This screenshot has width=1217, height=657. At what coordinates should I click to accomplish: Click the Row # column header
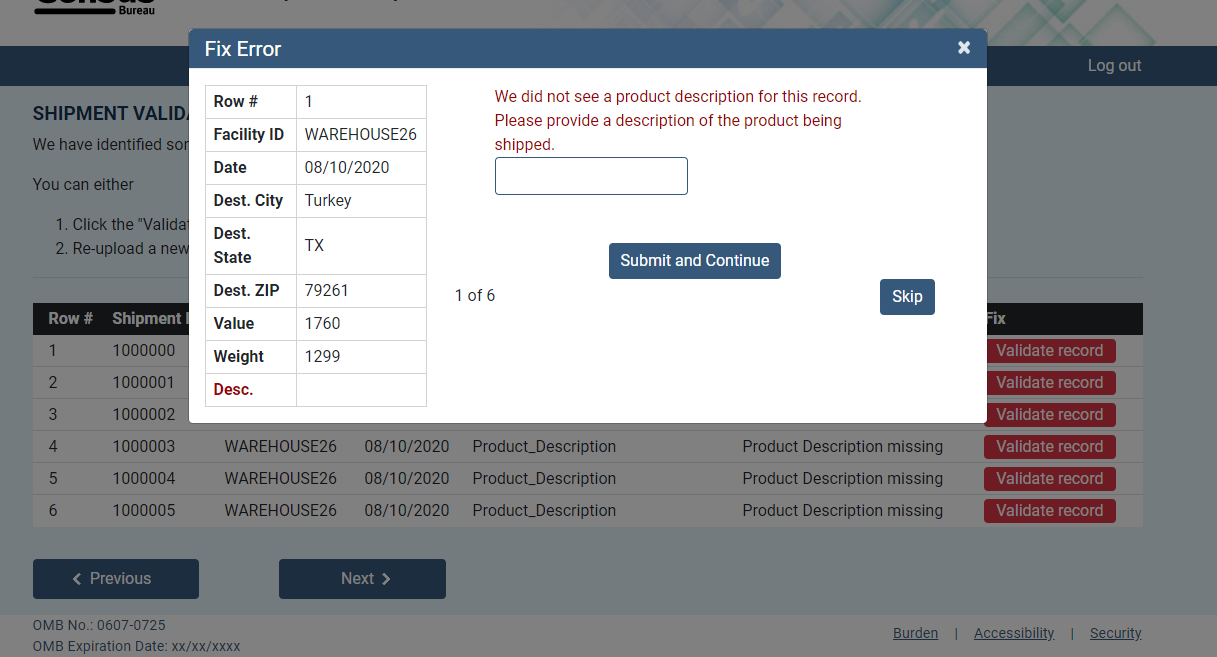[x=70, y=319]
